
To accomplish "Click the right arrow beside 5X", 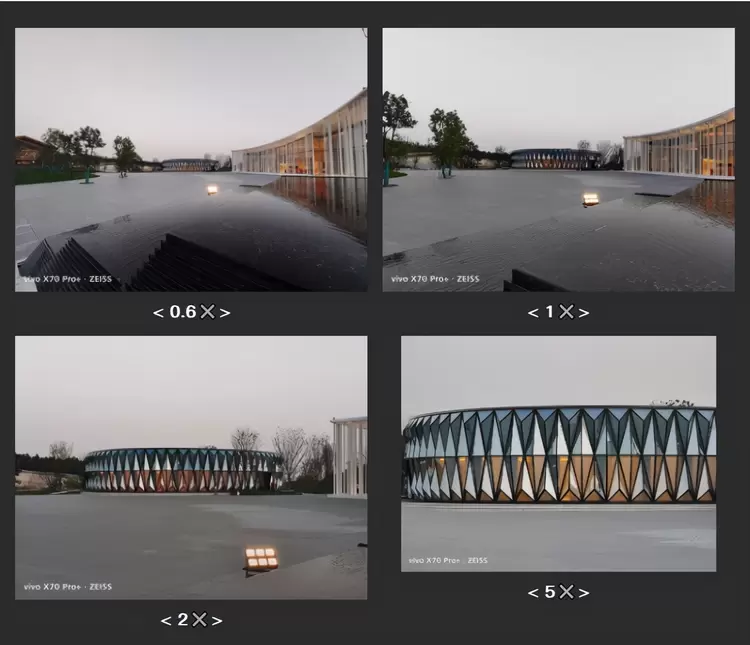I will coord(584,593).
